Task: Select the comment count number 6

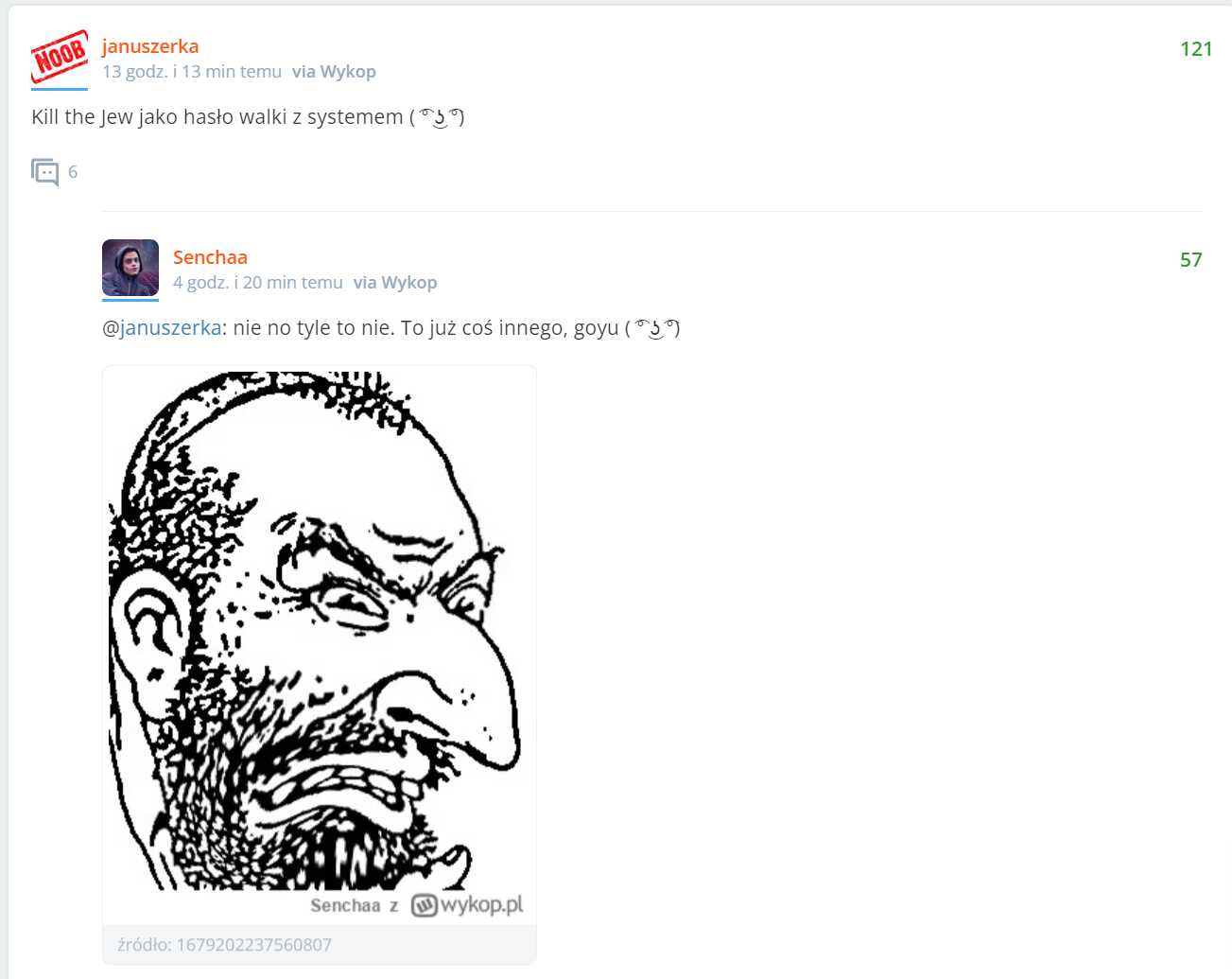Action: [x=73, y=172]
